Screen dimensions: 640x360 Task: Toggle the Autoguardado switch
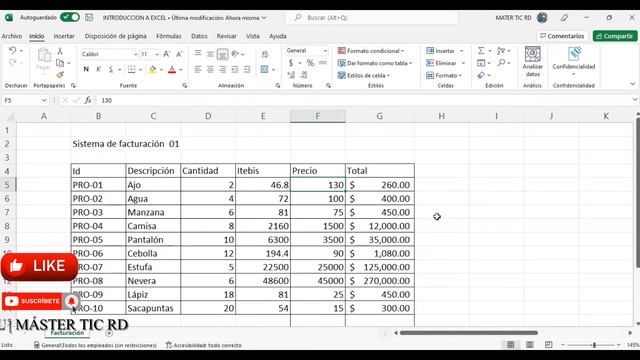[70, 18]
